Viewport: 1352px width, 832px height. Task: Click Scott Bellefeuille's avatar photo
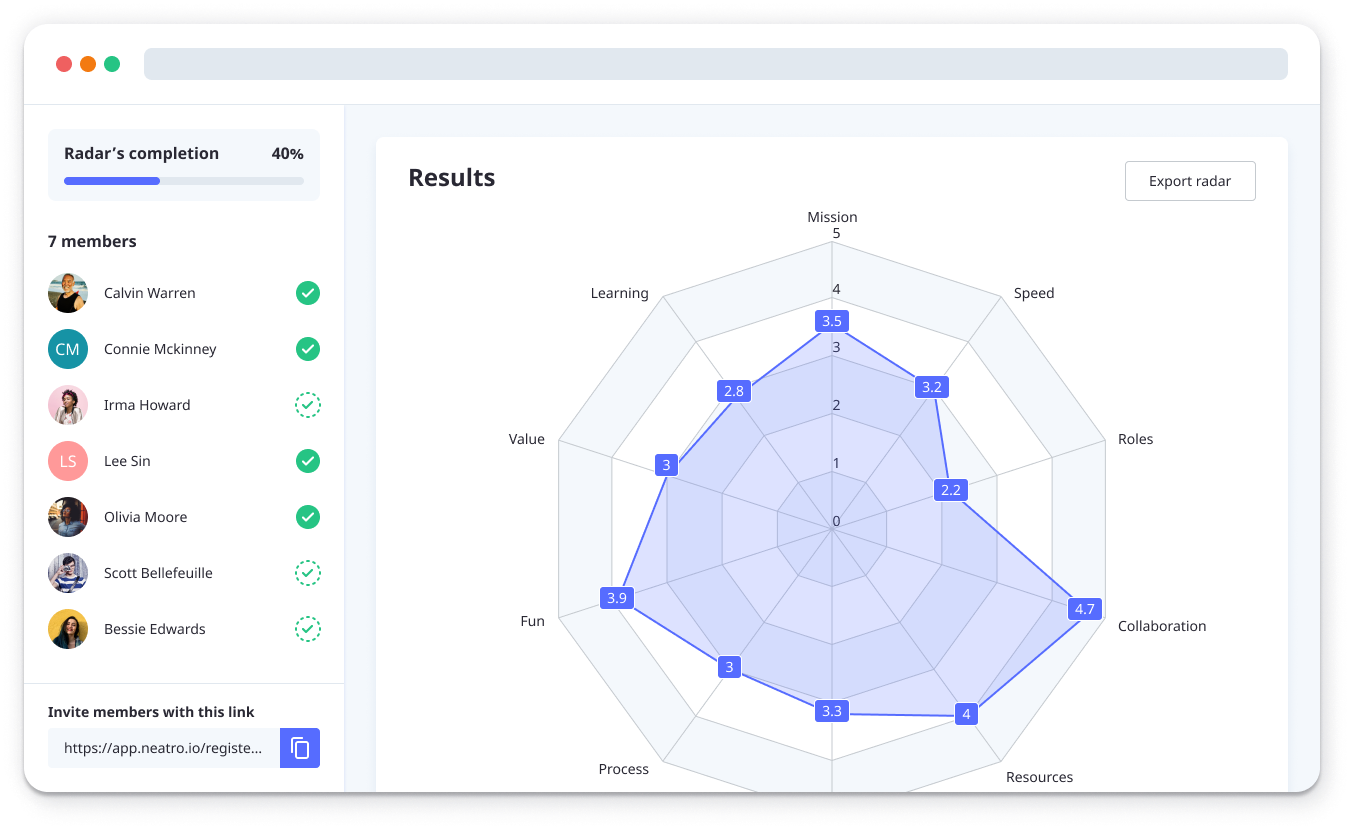[68, 573]
